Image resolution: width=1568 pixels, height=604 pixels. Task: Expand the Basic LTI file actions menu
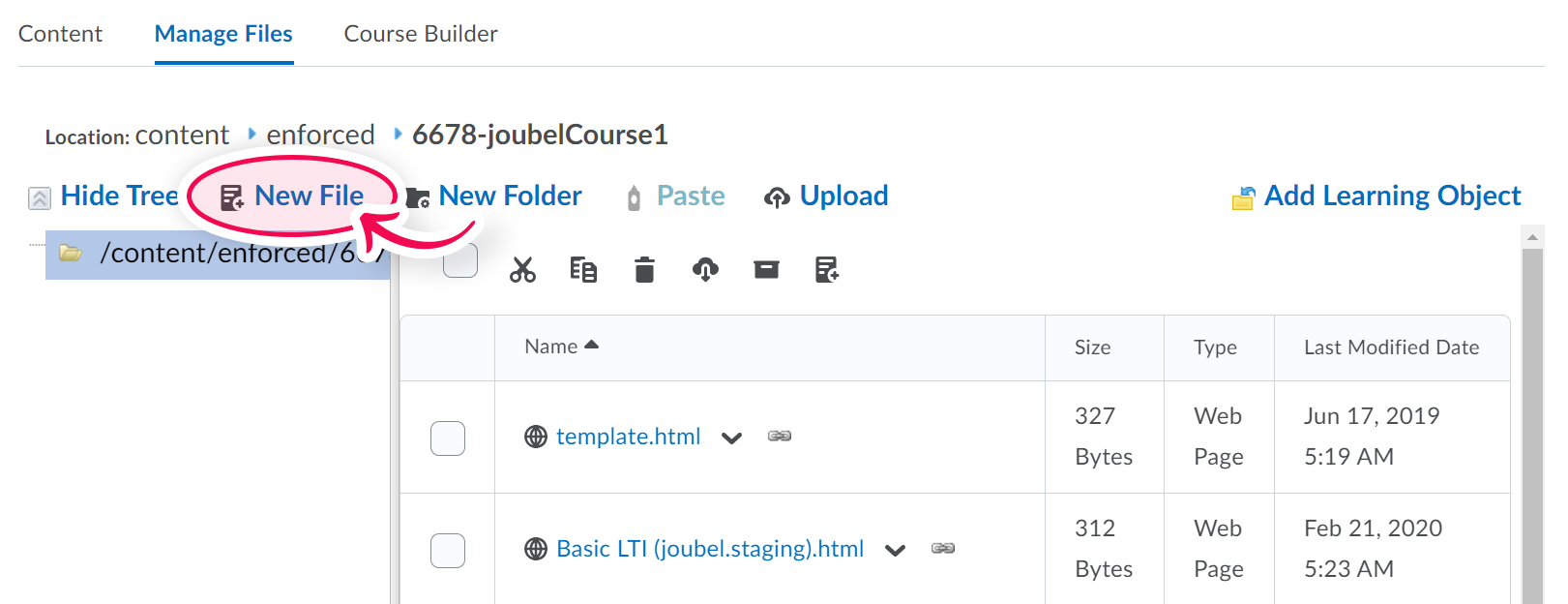(896, 551)
